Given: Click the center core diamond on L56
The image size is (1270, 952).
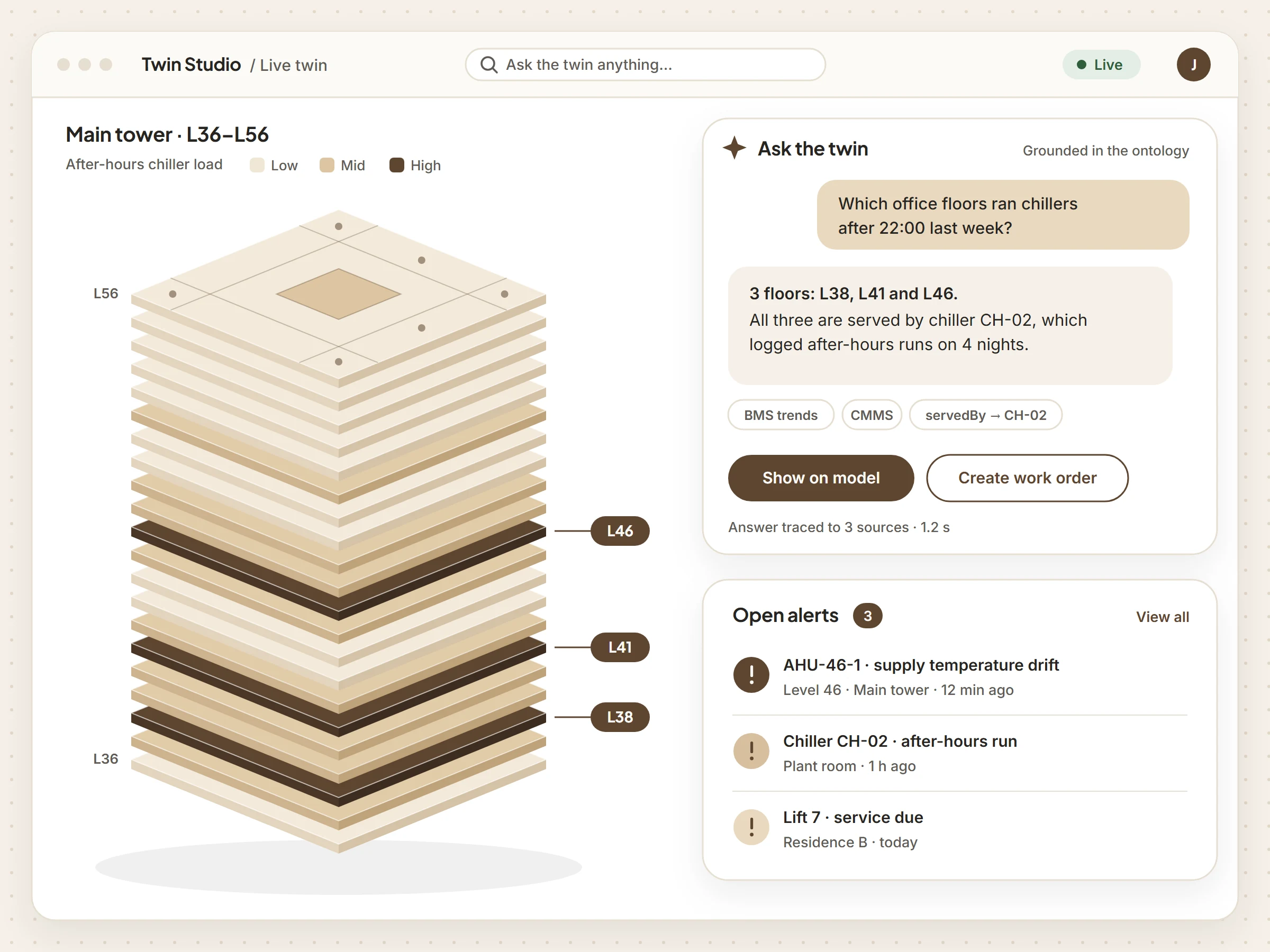Looking at the screenshot, I should click(x=339, y=294).
